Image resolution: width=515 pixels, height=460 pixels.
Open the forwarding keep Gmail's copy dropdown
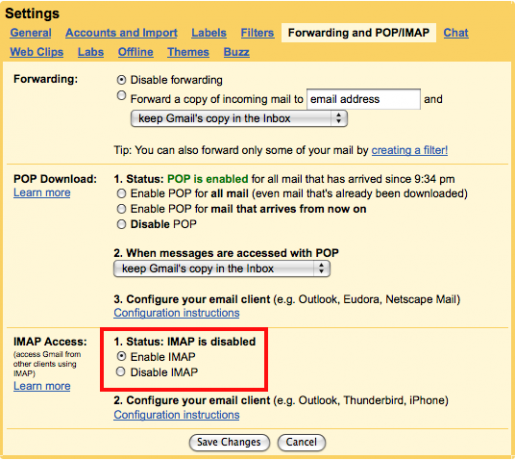tap(239, 119)
